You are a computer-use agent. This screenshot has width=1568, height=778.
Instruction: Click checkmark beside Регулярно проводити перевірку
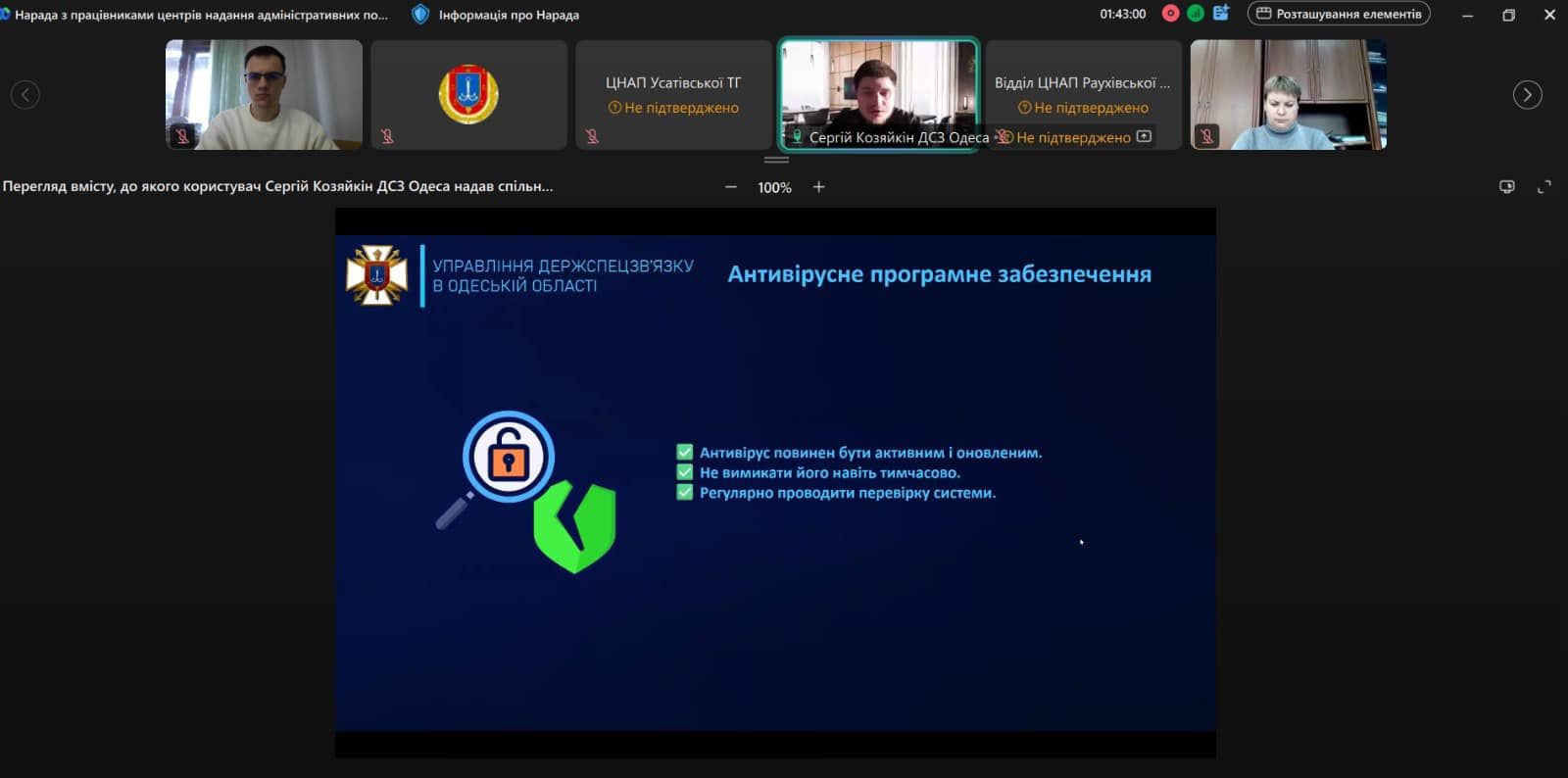tap(685, 492)
